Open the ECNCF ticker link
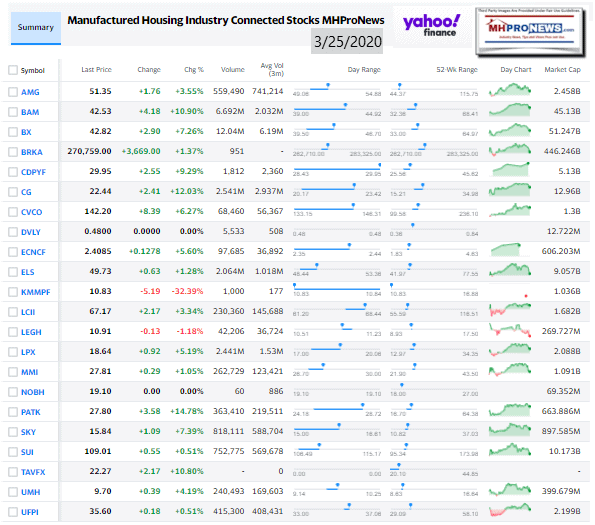This screenshot has width=595, height=525. [33, 252]
